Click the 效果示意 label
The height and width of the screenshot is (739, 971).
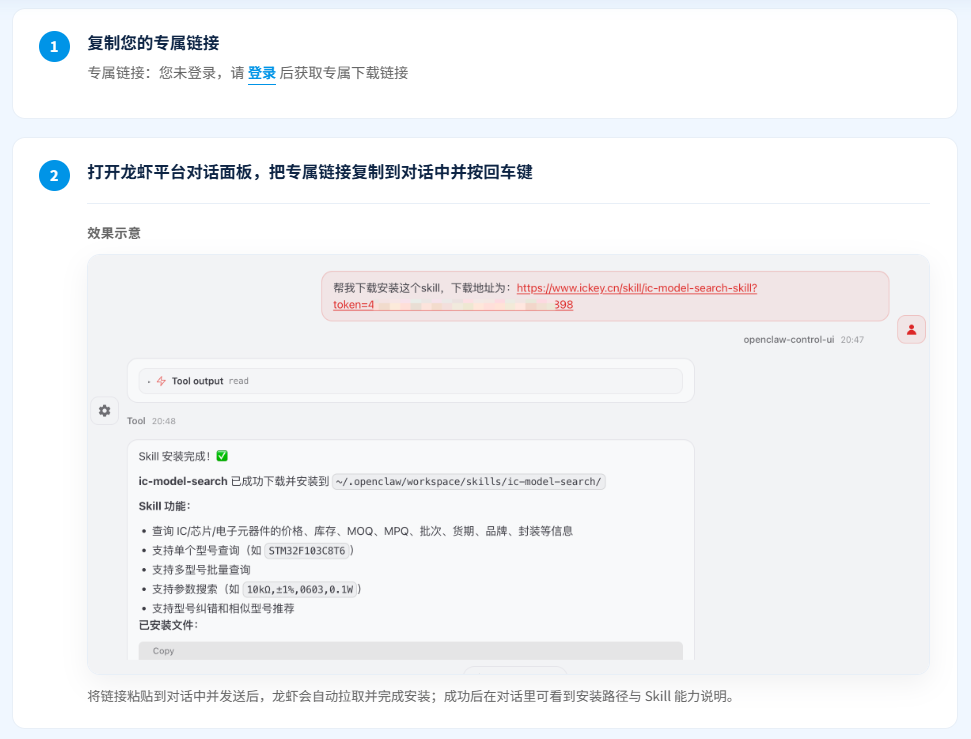pyautogui.click(x=114, y=233)
